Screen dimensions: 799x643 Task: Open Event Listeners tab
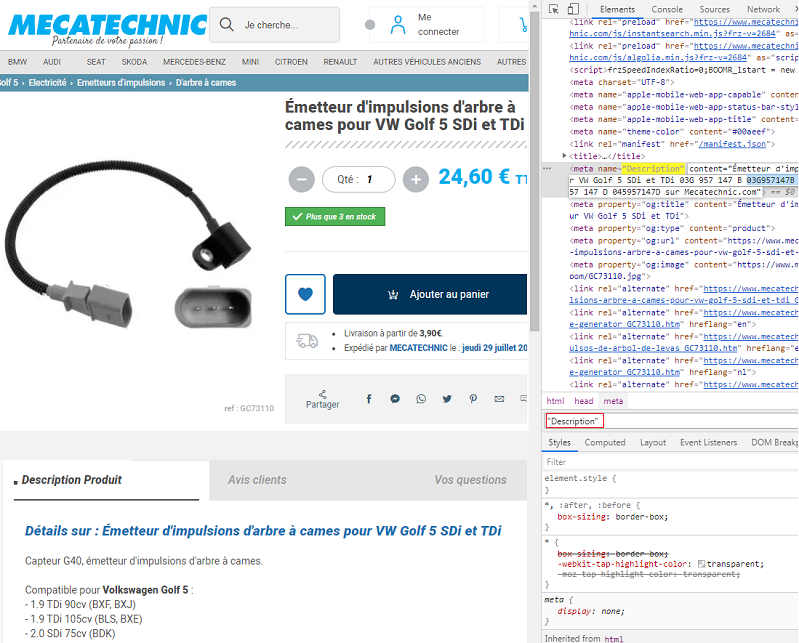pos(708,442)
